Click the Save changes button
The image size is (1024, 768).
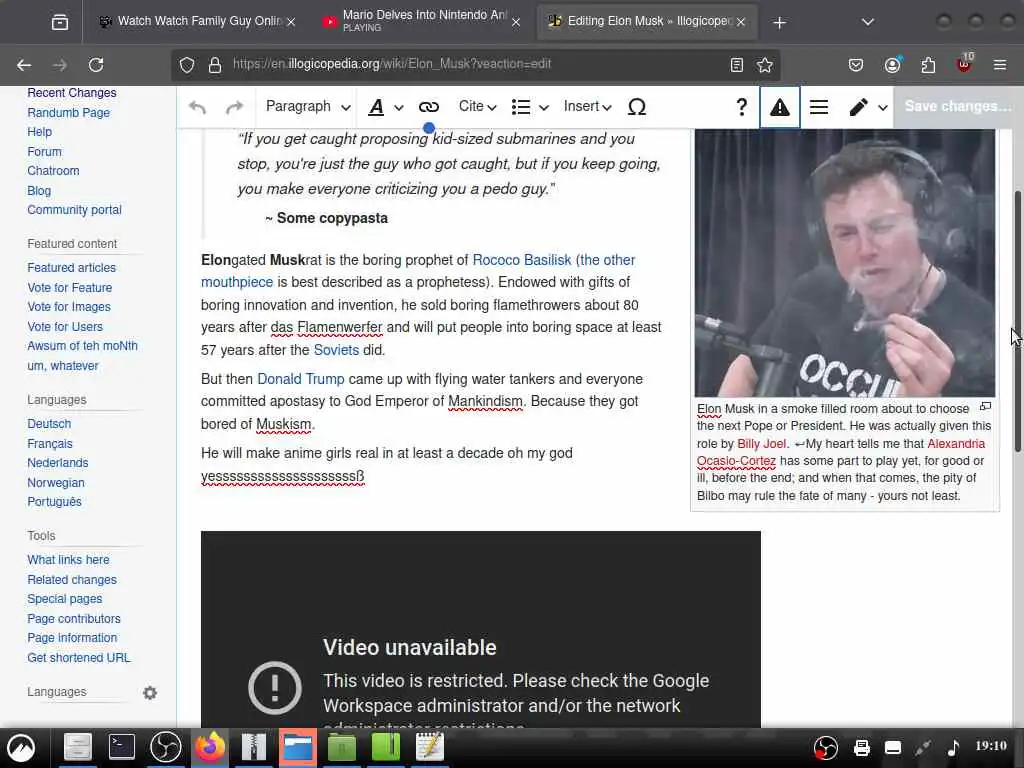957,106
